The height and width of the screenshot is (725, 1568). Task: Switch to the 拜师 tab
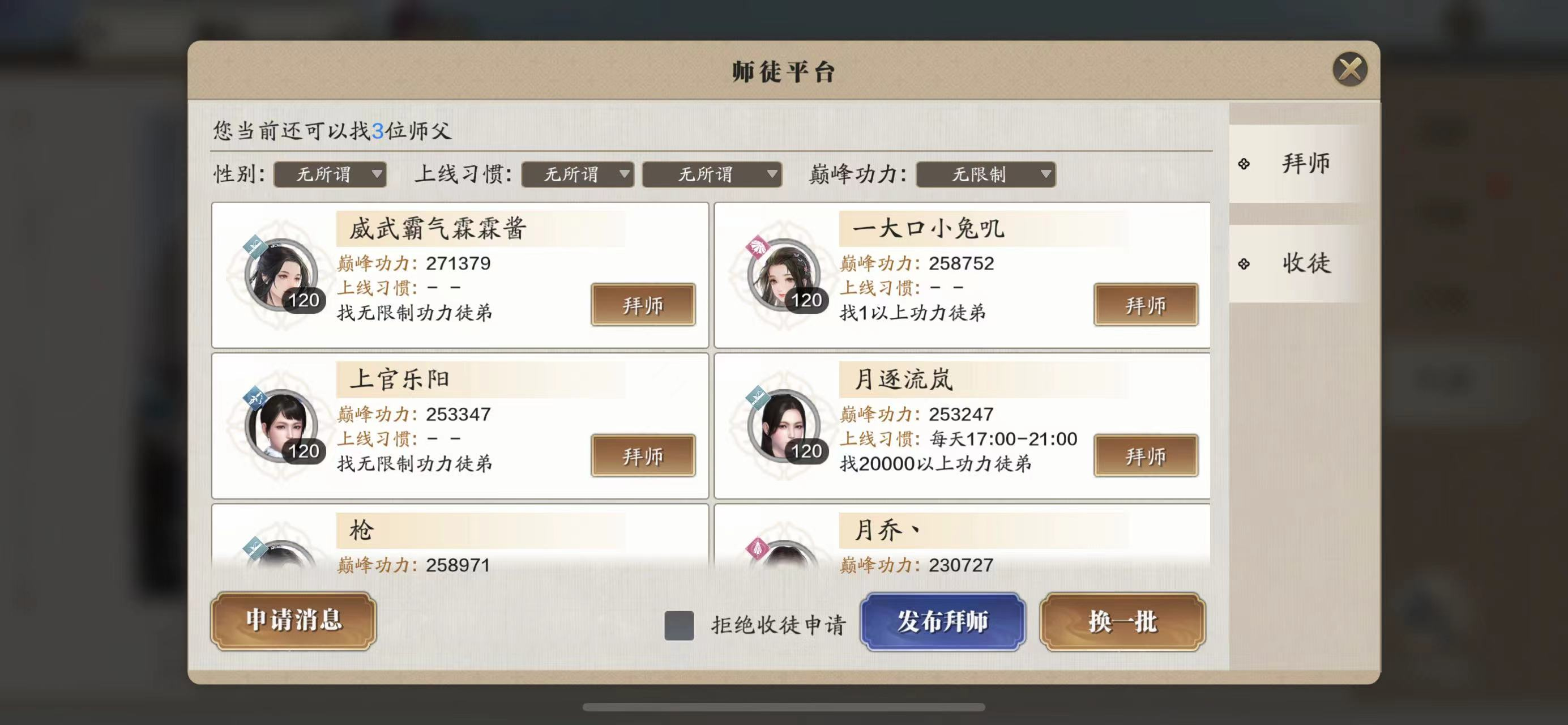[x=1295, y=163]
